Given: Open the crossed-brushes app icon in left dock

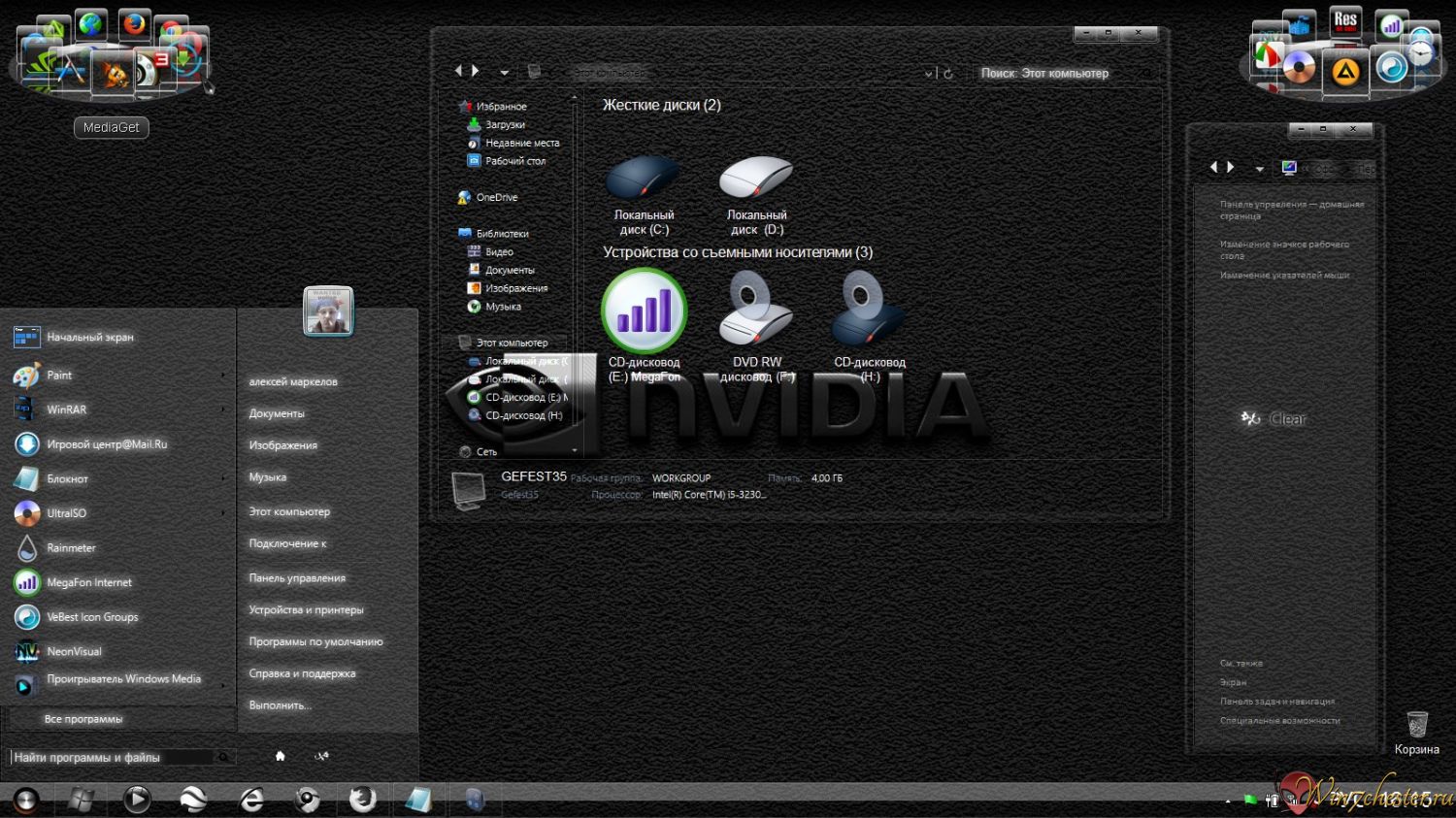Looking at the screenshot, I should point(70,68).
